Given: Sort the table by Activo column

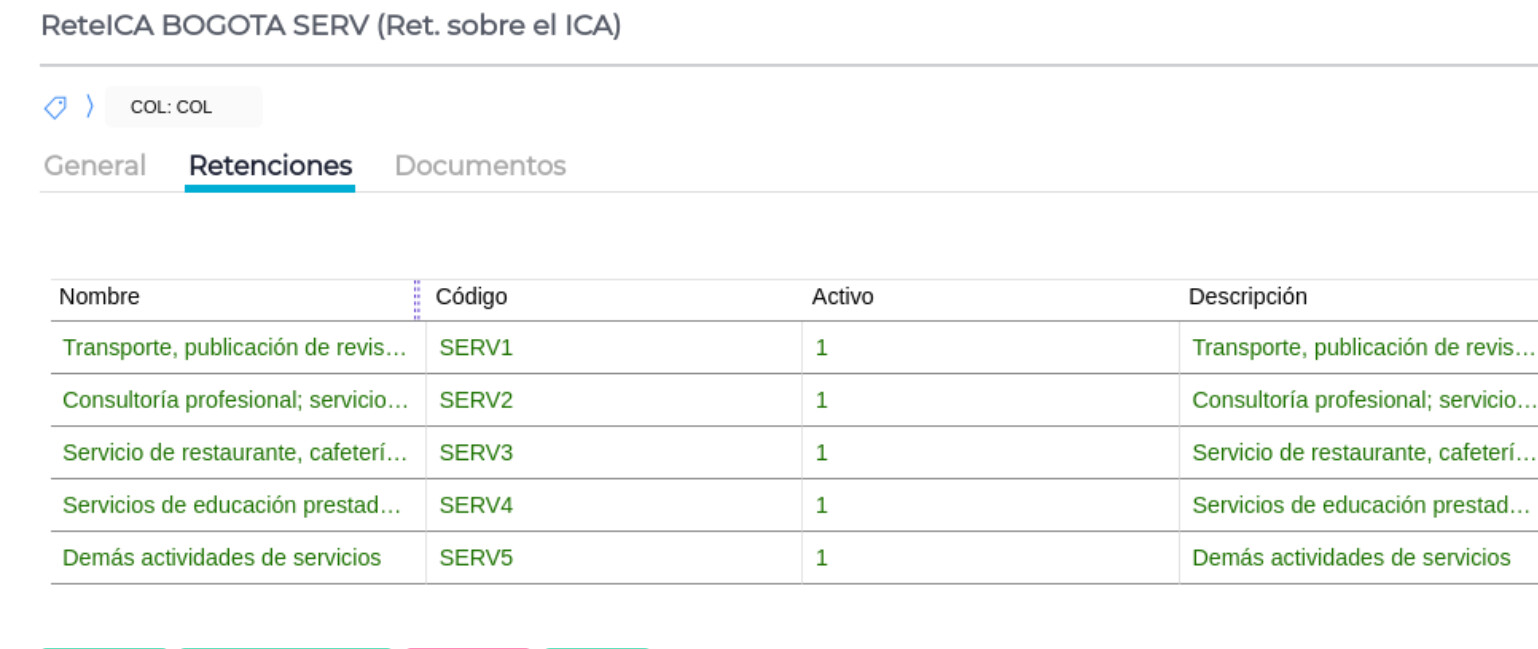Looking at the screenshot, I should click(x=842, y=297).
